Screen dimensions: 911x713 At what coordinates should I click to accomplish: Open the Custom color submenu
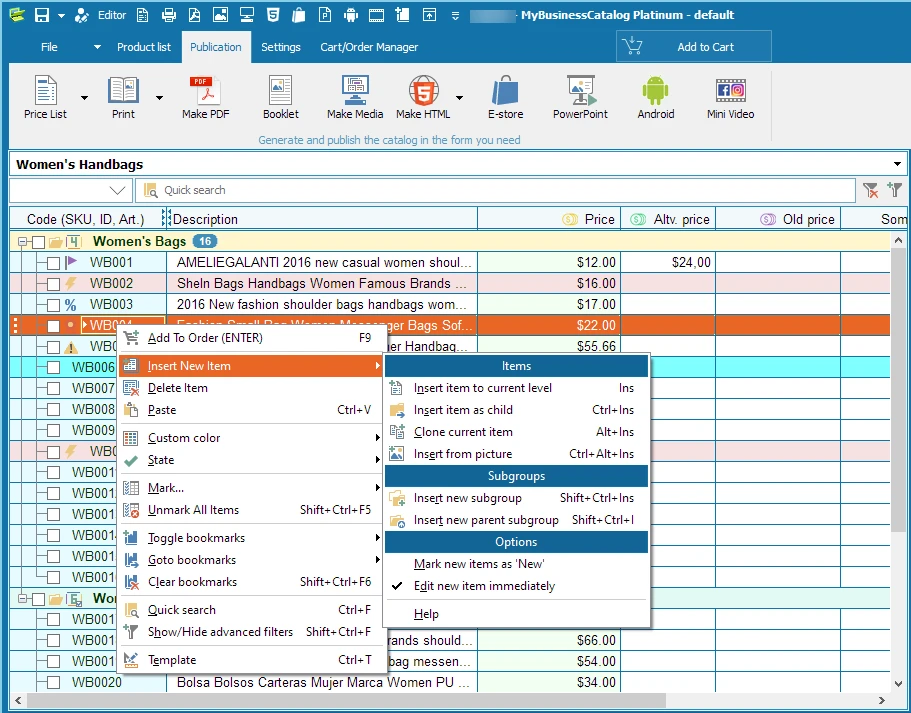coord(252,438)
